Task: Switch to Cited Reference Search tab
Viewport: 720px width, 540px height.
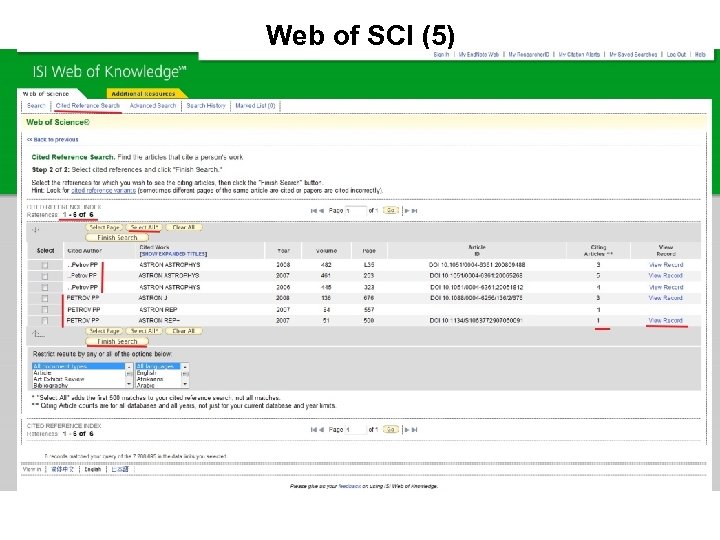Action: 88,106
